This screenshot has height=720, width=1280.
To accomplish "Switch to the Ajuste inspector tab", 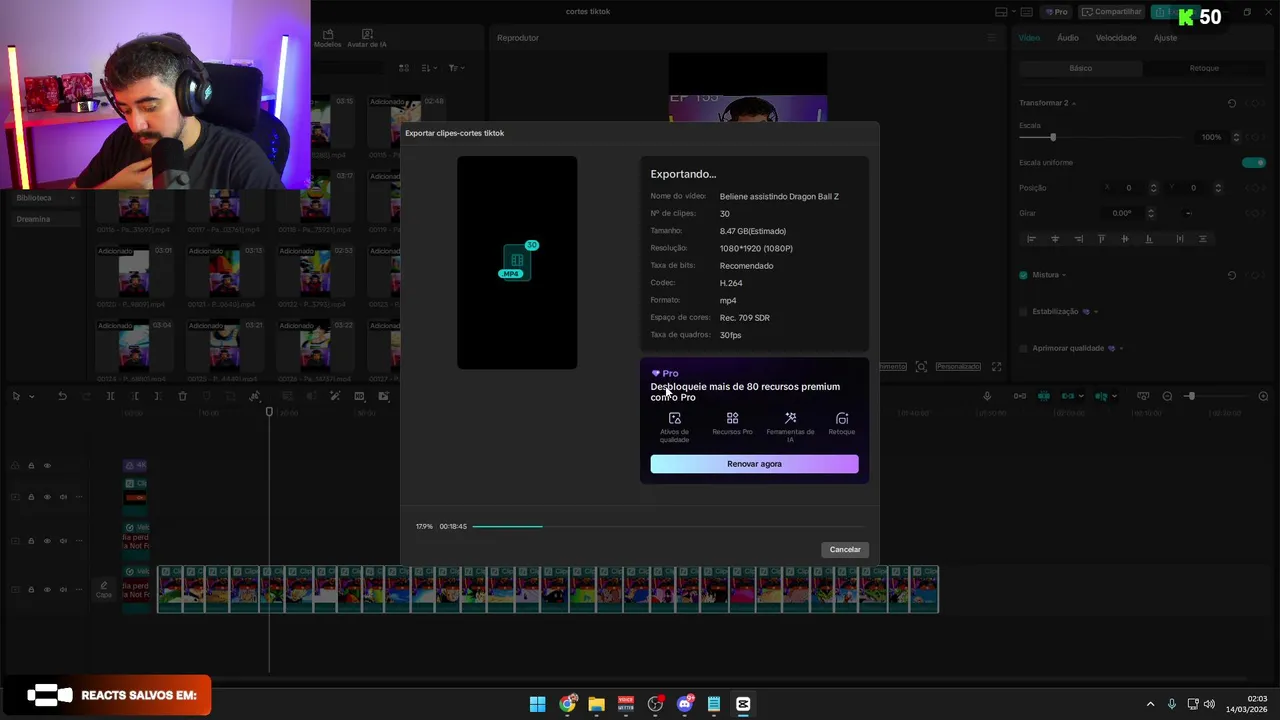I will [1165, 38].
